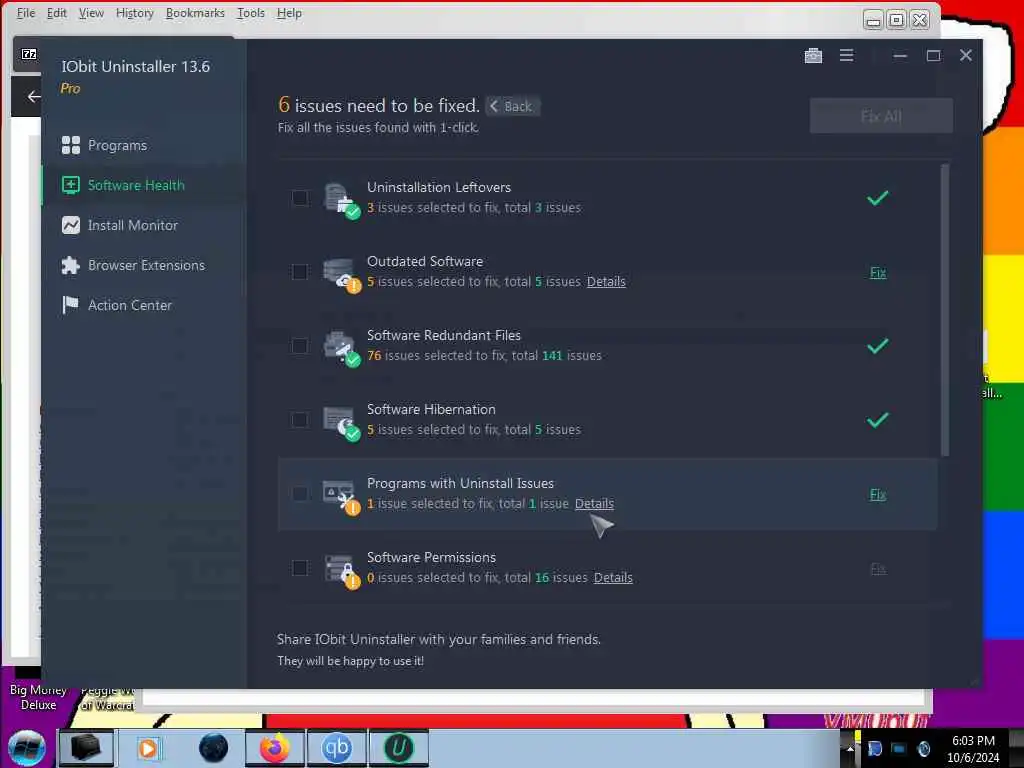Open Details for Software Permissions
The width and height of the screenshot is (1024, 768).
point(613,577)
